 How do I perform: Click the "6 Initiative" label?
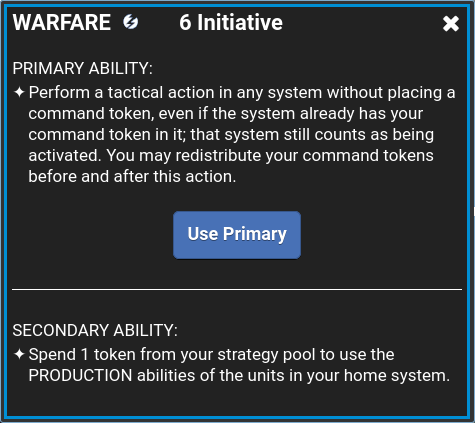click(231, 22)
